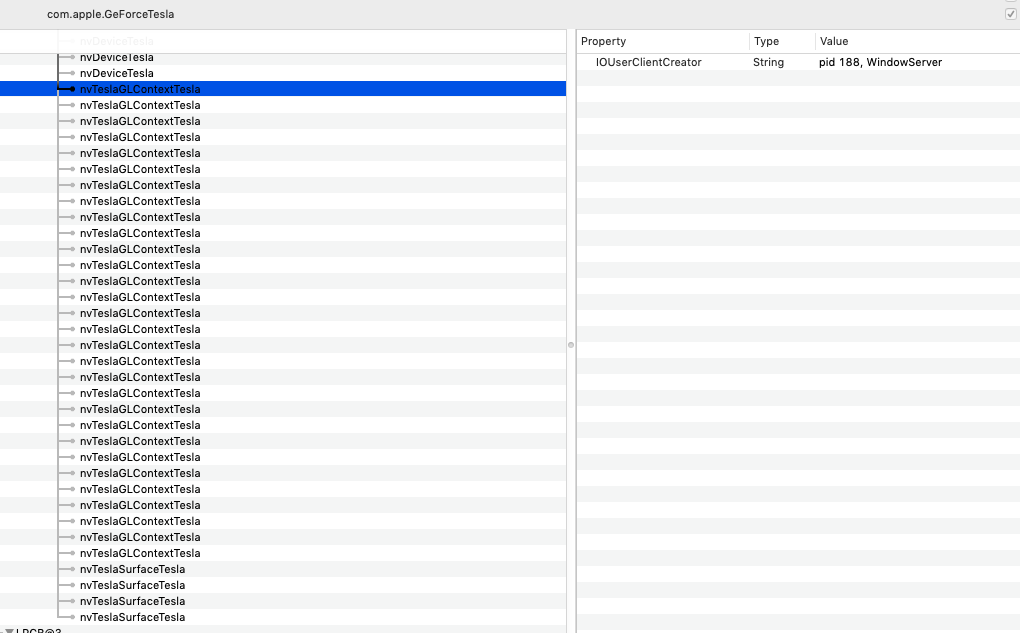The height and width of the screenshot is (633, 1020).
Task: Select the IOUserClientCreator property cell
Action: click(649, 62)
